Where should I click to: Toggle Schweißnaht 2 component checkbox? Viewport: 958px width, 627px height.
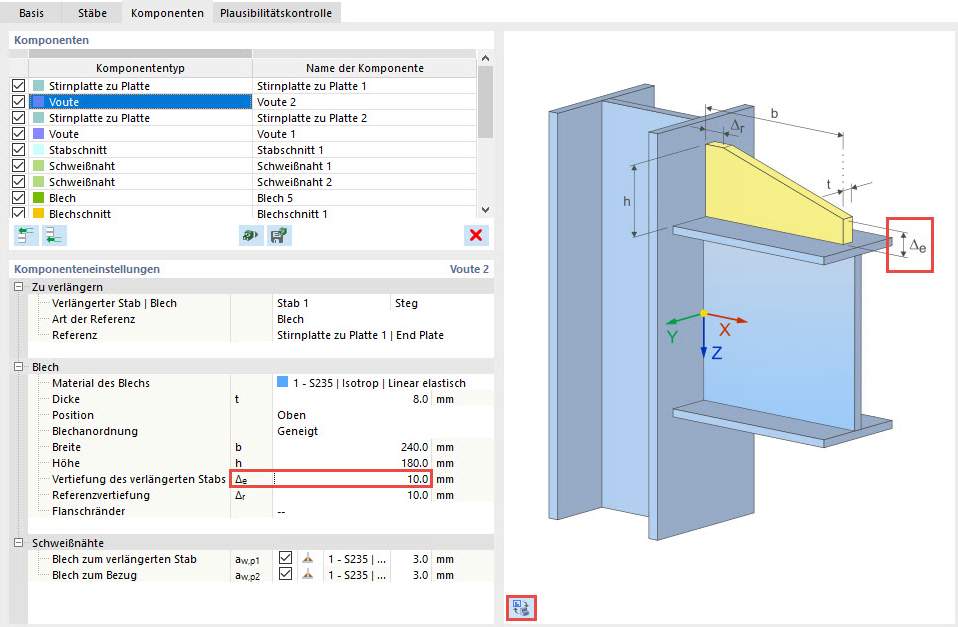click(19, 182)
